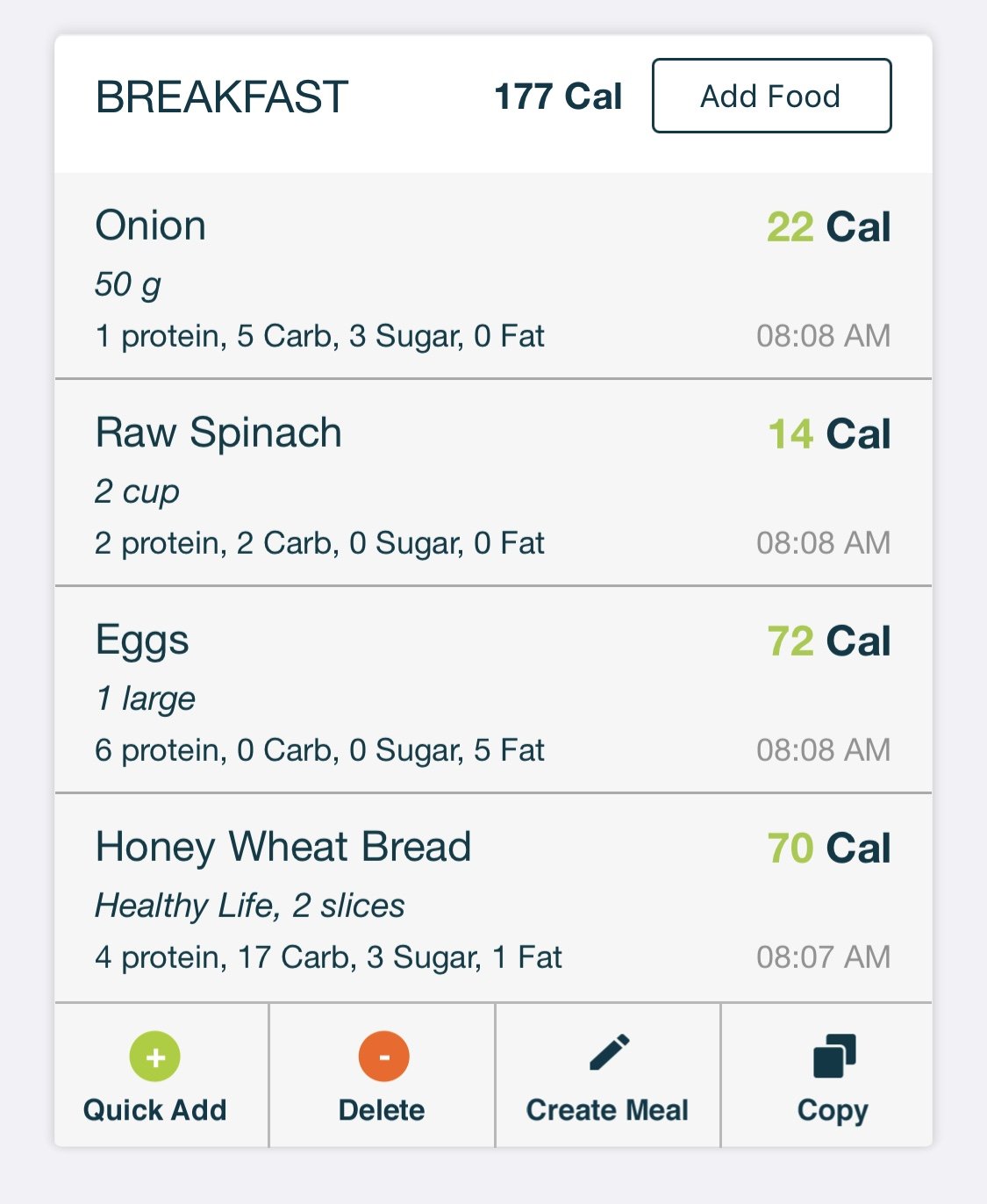Select the Delete label text
The height and width of the screenshot is (1204, 987).
[382, 1110]
